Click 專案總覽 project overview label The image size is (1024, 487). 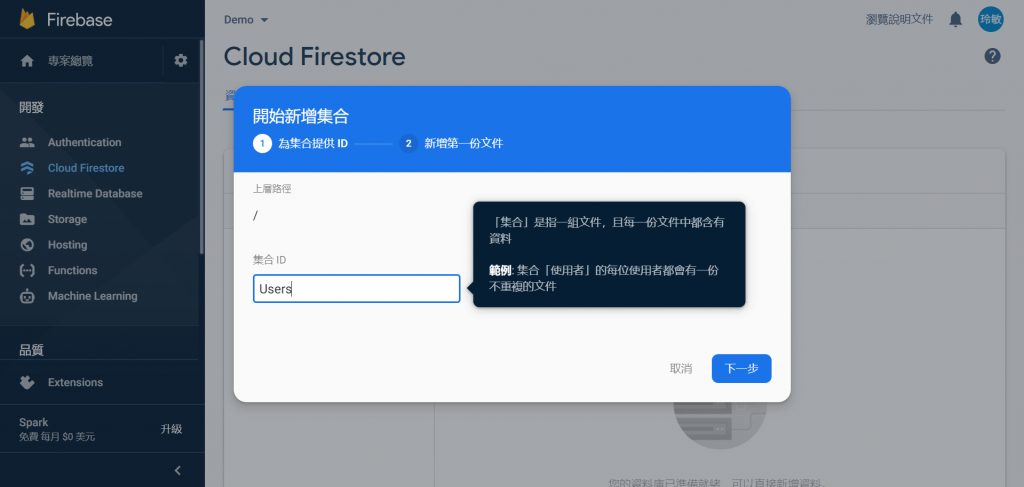[x=70, y=61]
